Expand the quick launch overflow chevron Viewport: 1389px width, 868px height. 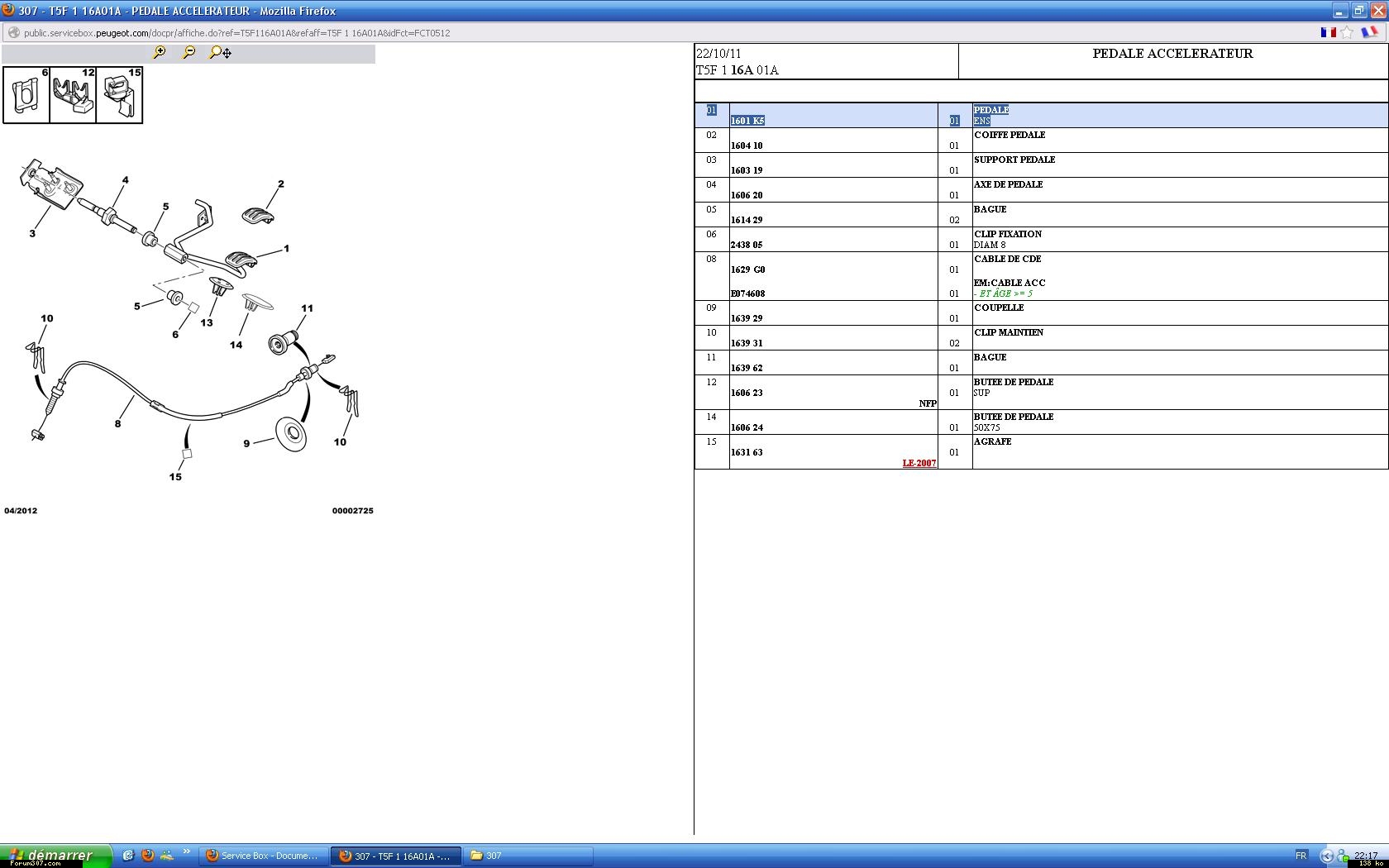click(x=186, y=852)
